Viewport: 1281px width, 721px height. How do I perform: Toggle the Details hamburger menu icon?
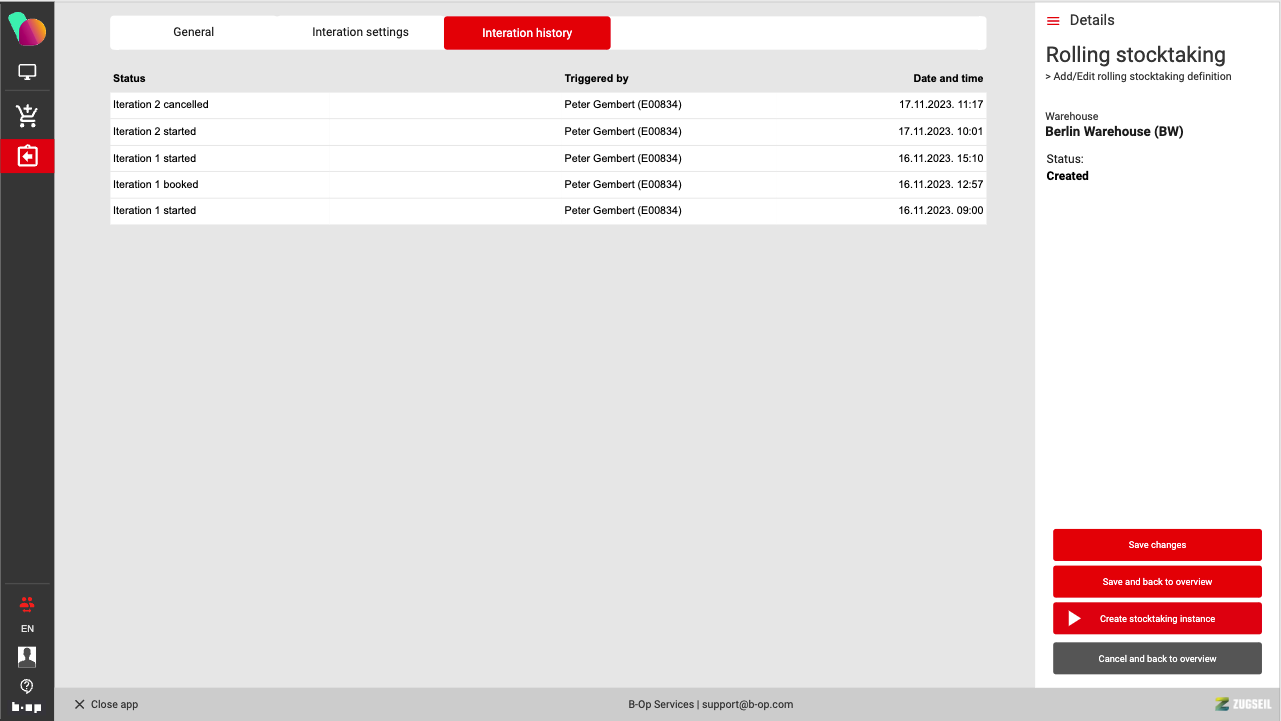[1053, 21]
